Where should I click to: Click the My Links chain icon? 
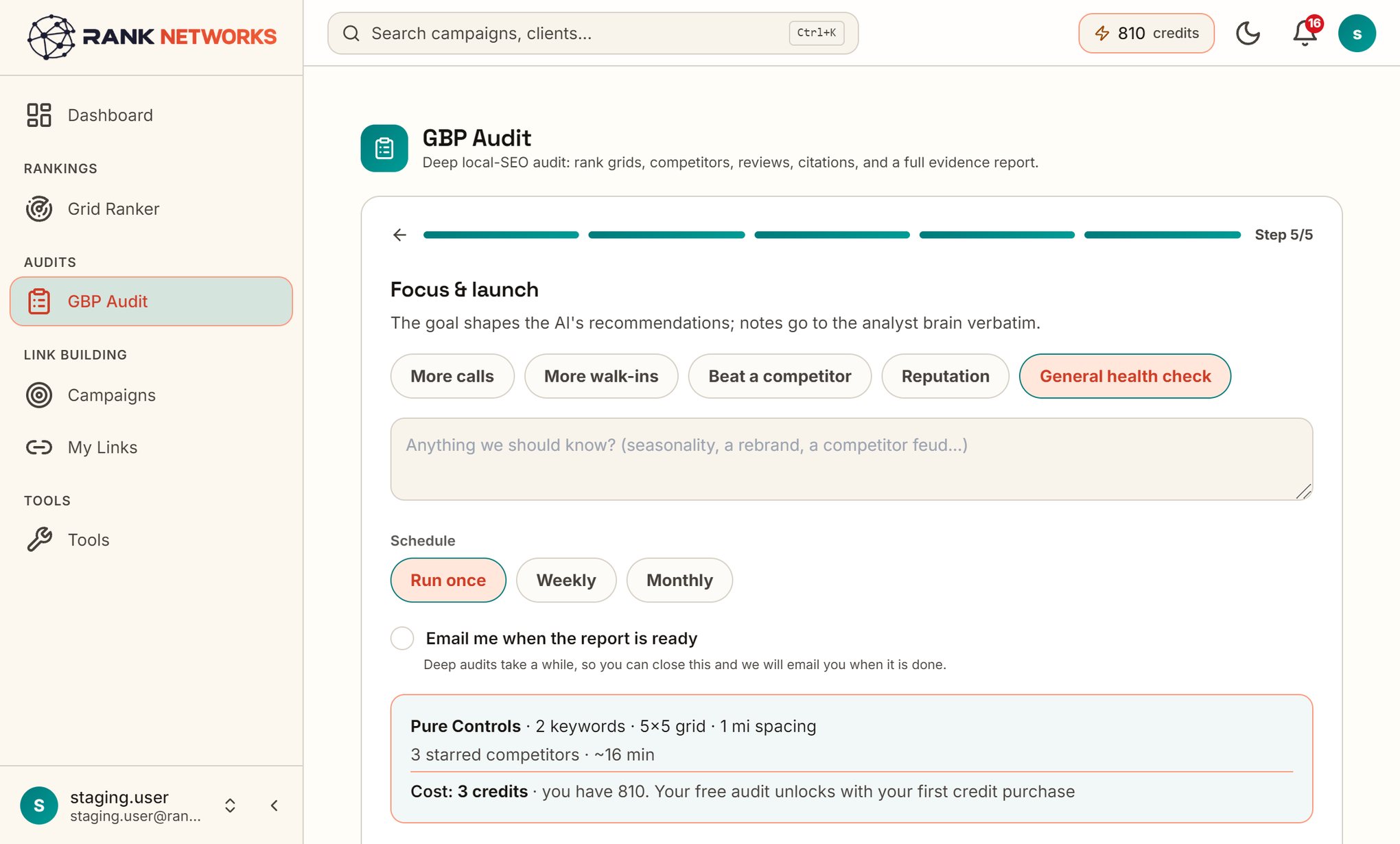point(39,447)
